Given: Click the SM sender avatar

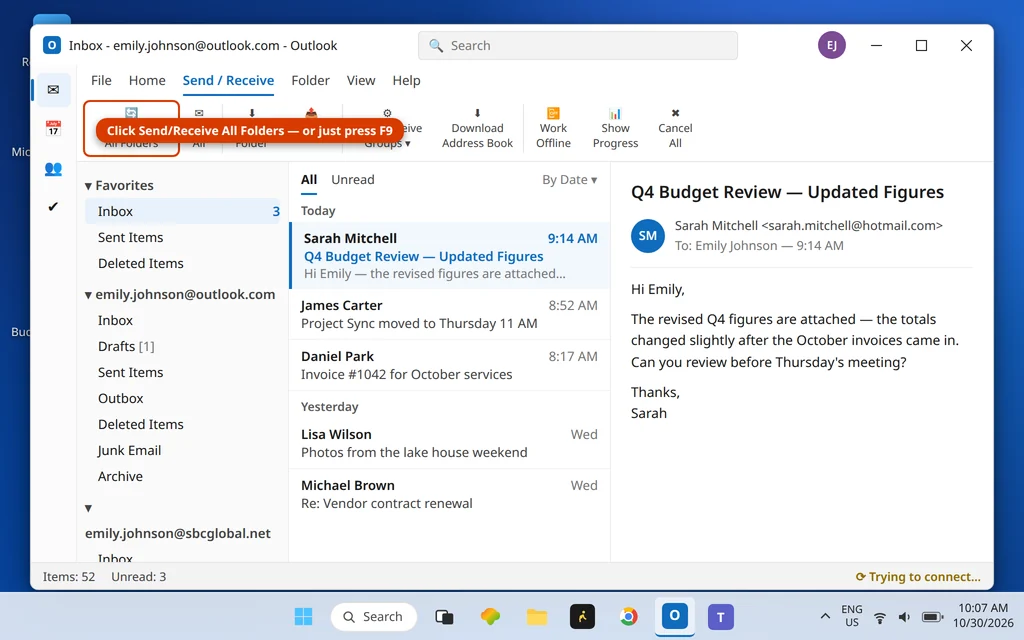Looking at the screenshot, I should point(648,236).
